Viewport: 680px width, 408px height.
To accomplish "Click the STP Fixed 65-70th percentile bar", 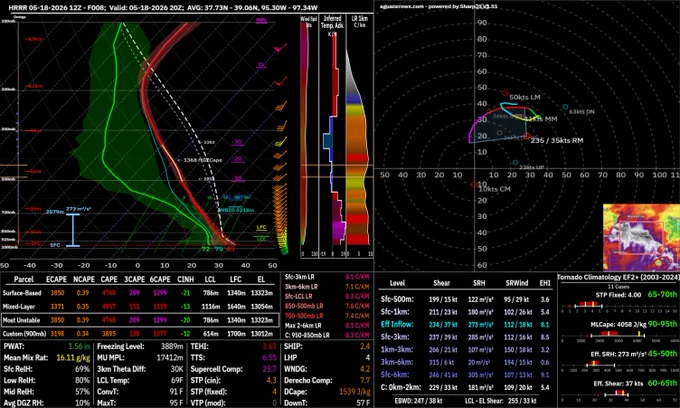I will (619, 308).
